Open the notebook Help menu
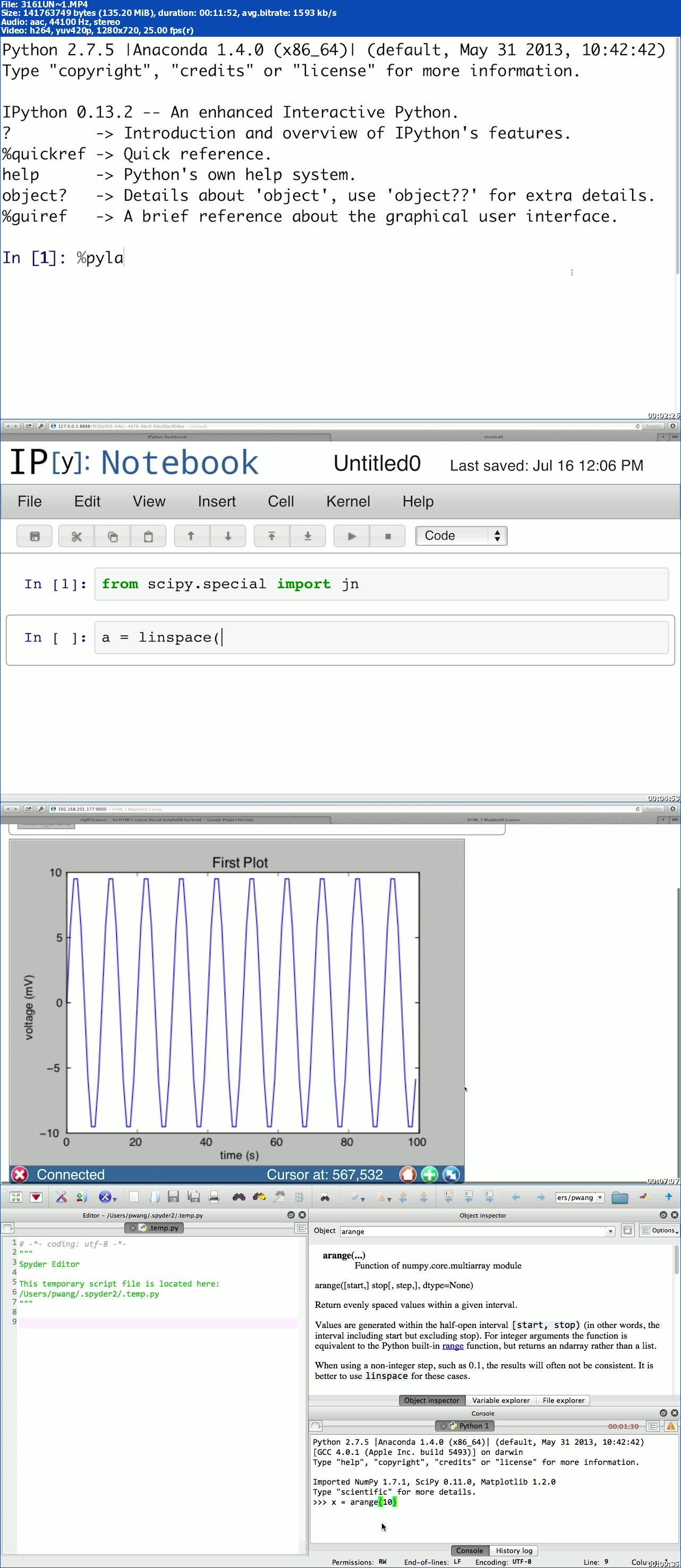The height and width of the screenshot is (1568, 681). 418,502
